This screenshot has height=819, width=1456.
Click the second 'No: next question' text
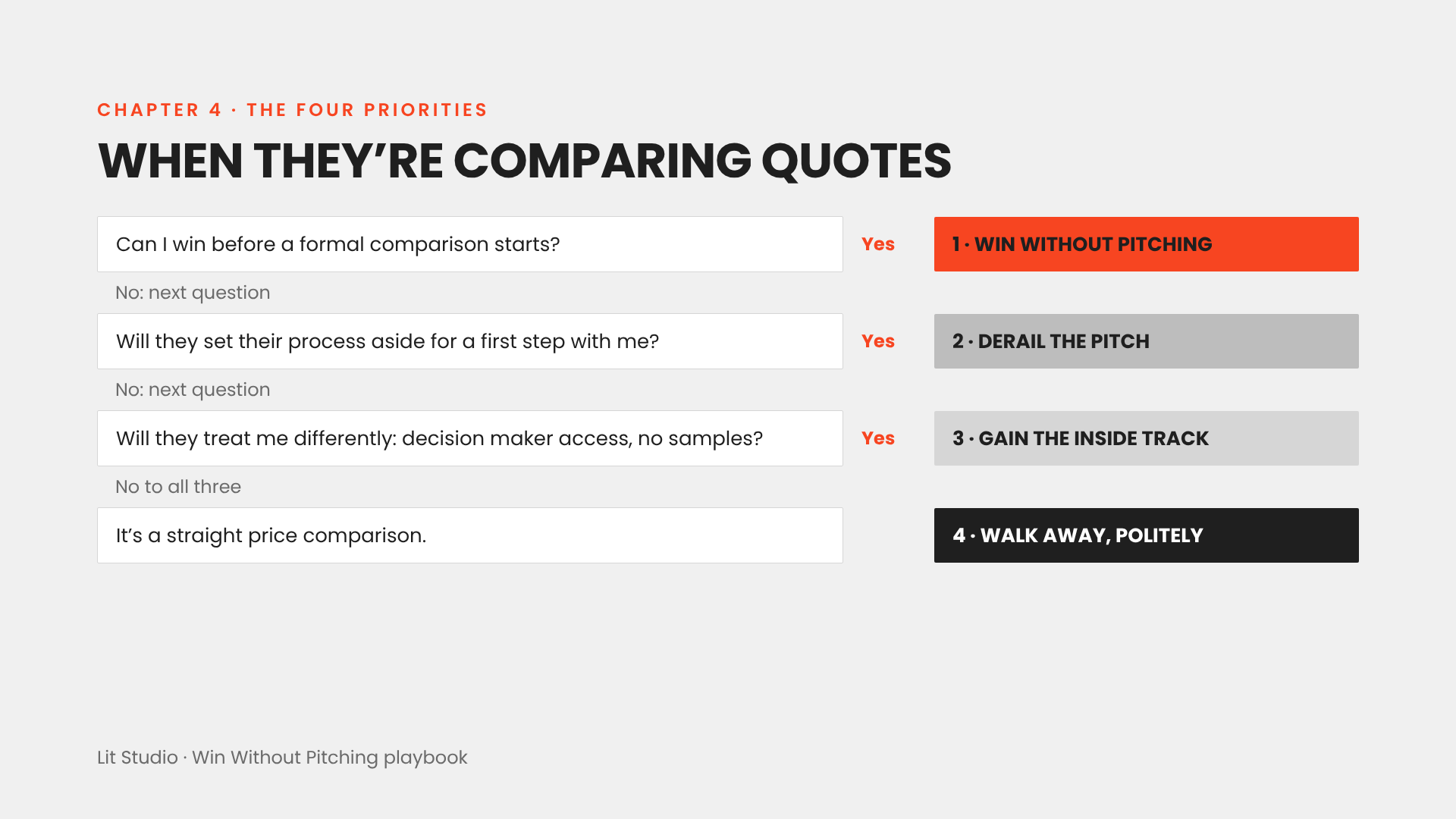point(193,390)
